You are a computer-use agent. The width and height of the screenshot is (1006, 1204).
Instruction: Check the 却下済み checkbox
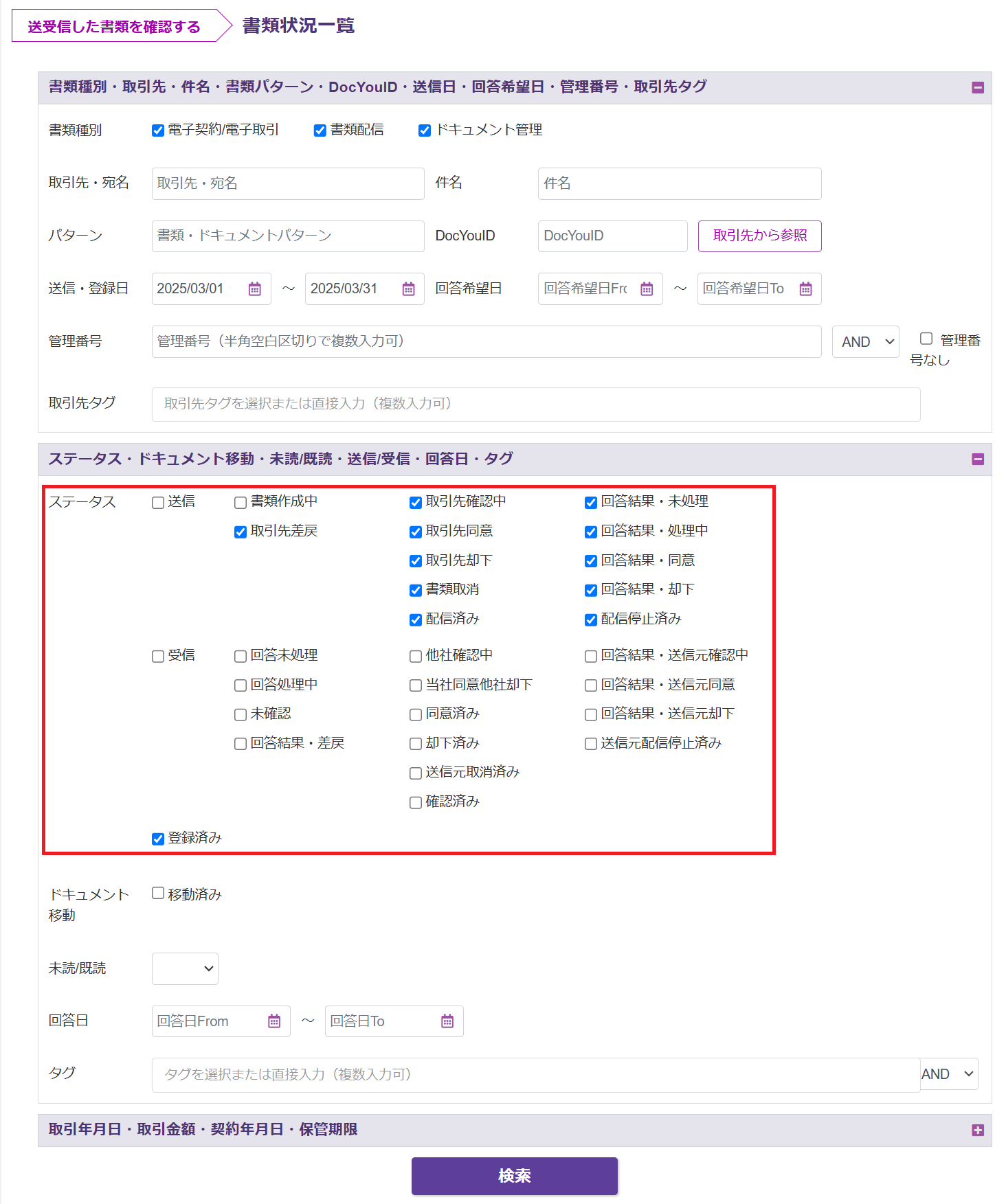pos(416,744)
